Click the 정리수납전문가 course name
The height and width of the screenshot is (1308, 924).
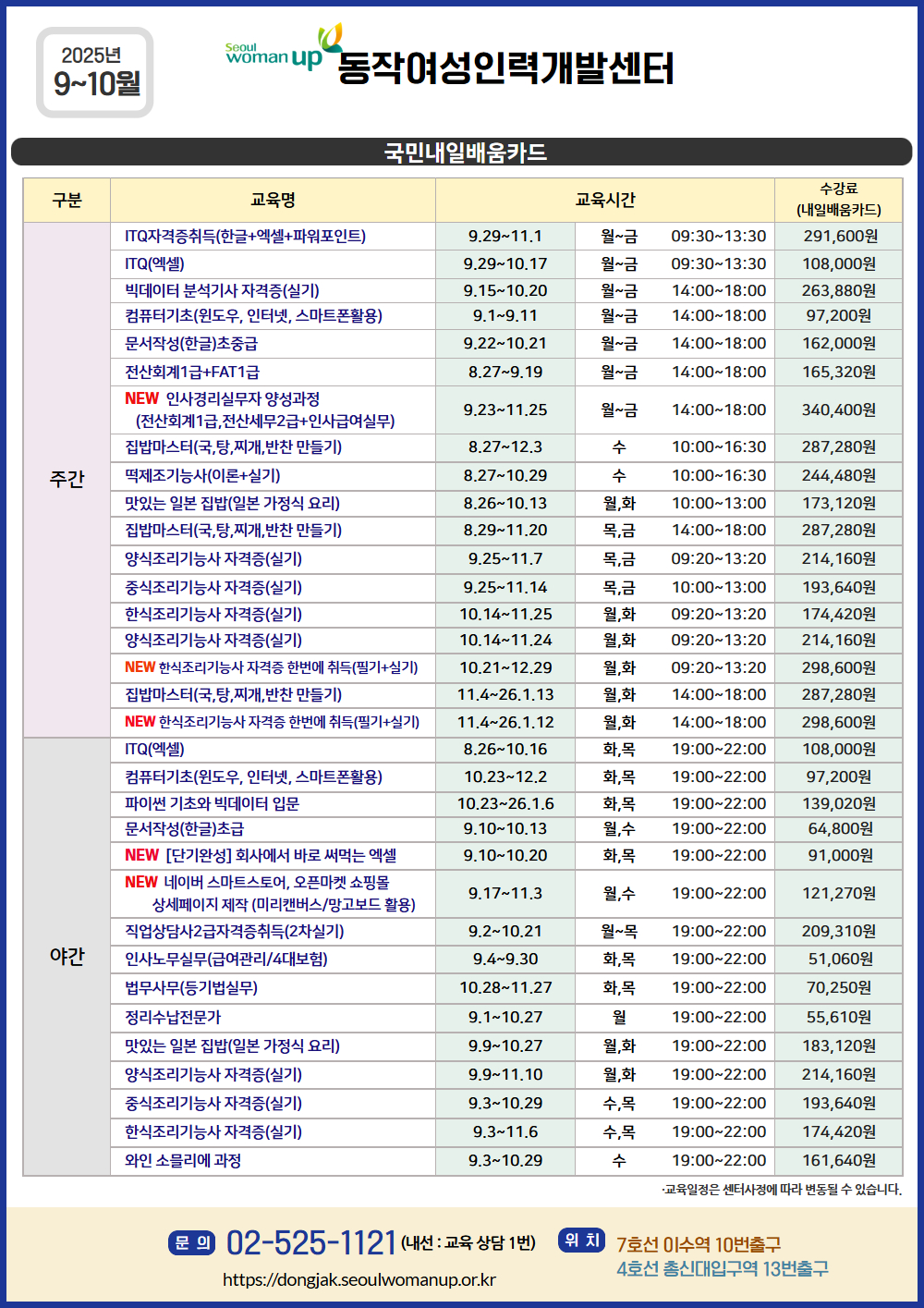click(x=174, y=1018)
